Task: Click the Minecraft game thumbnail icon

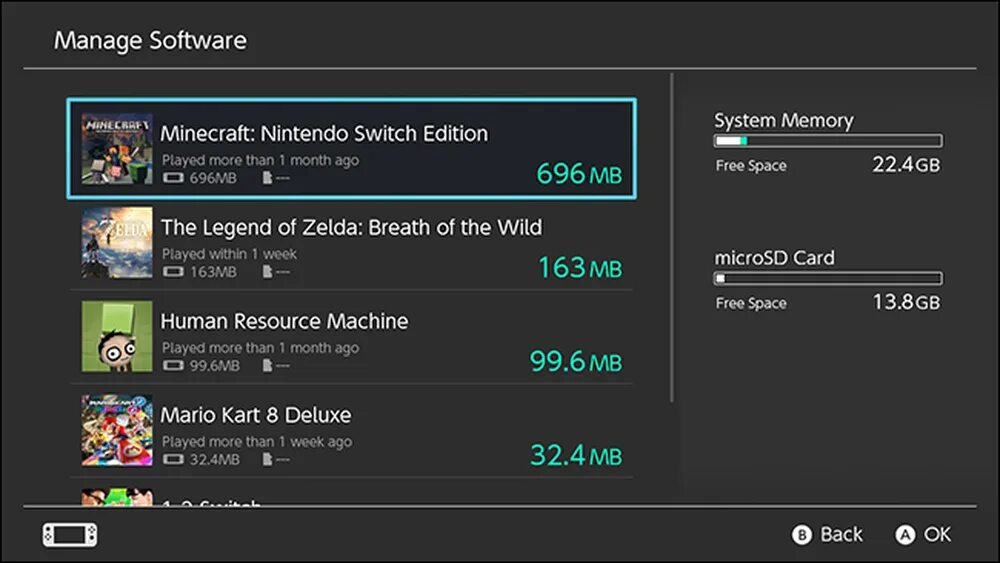Action: 117,148
